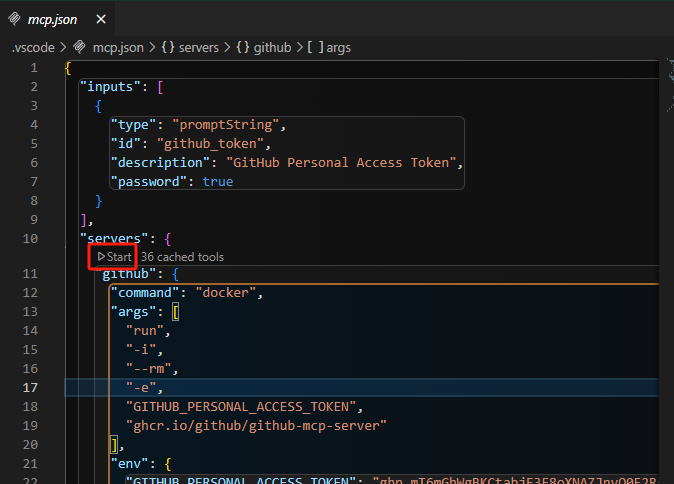Click "GITHUB_PERSONAL_ACCESS_TOKEN" string on line 18
Image resolution: width=674 pixels, height=484 pixels.
(x=241, y=407)
